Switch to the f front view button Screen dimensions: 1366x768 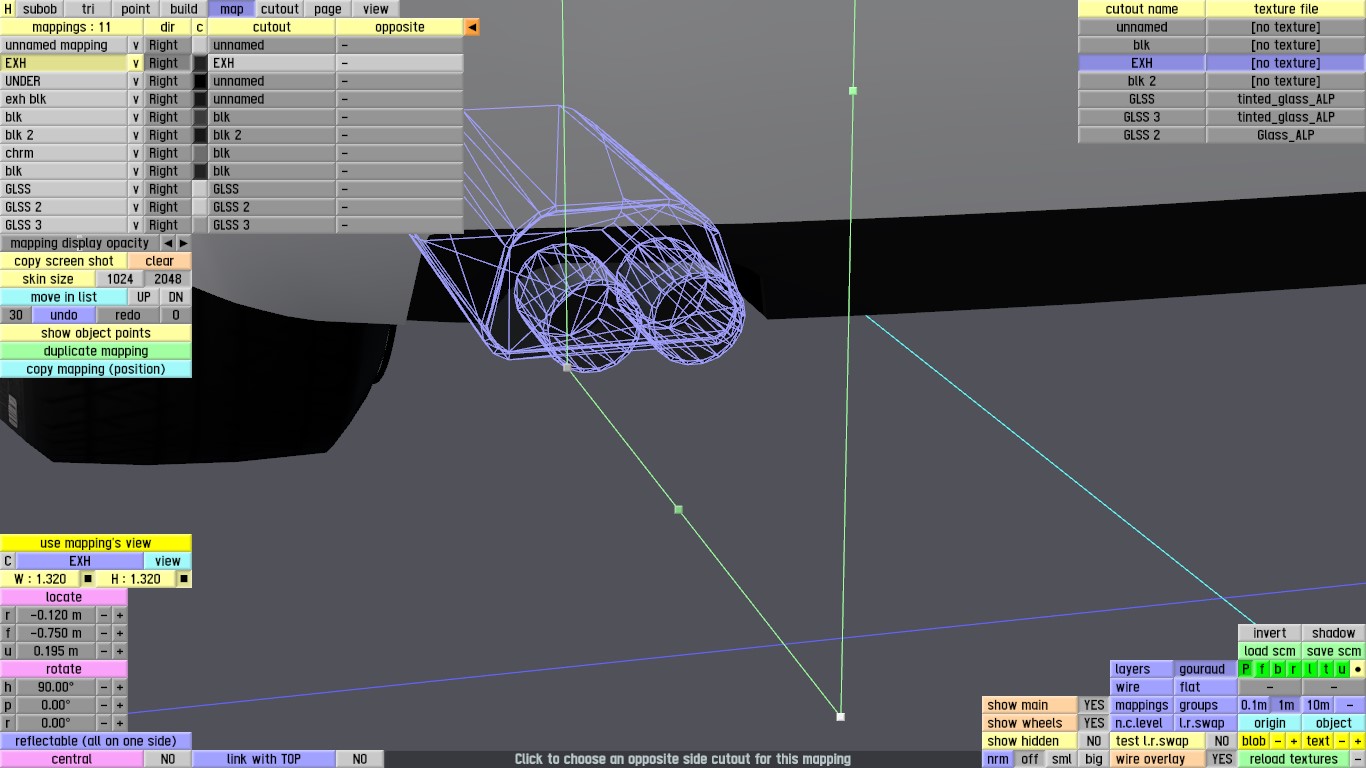tap(1262, 669)
